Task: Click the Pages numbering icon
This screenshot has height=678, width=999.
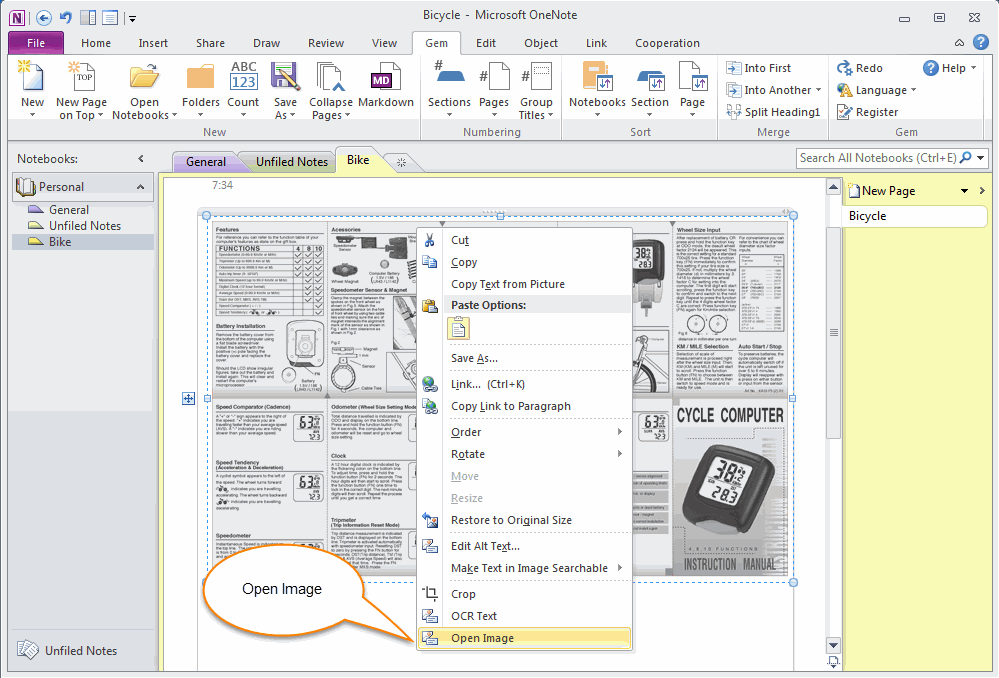Action: pyautogui.click(x=494, y=77)
